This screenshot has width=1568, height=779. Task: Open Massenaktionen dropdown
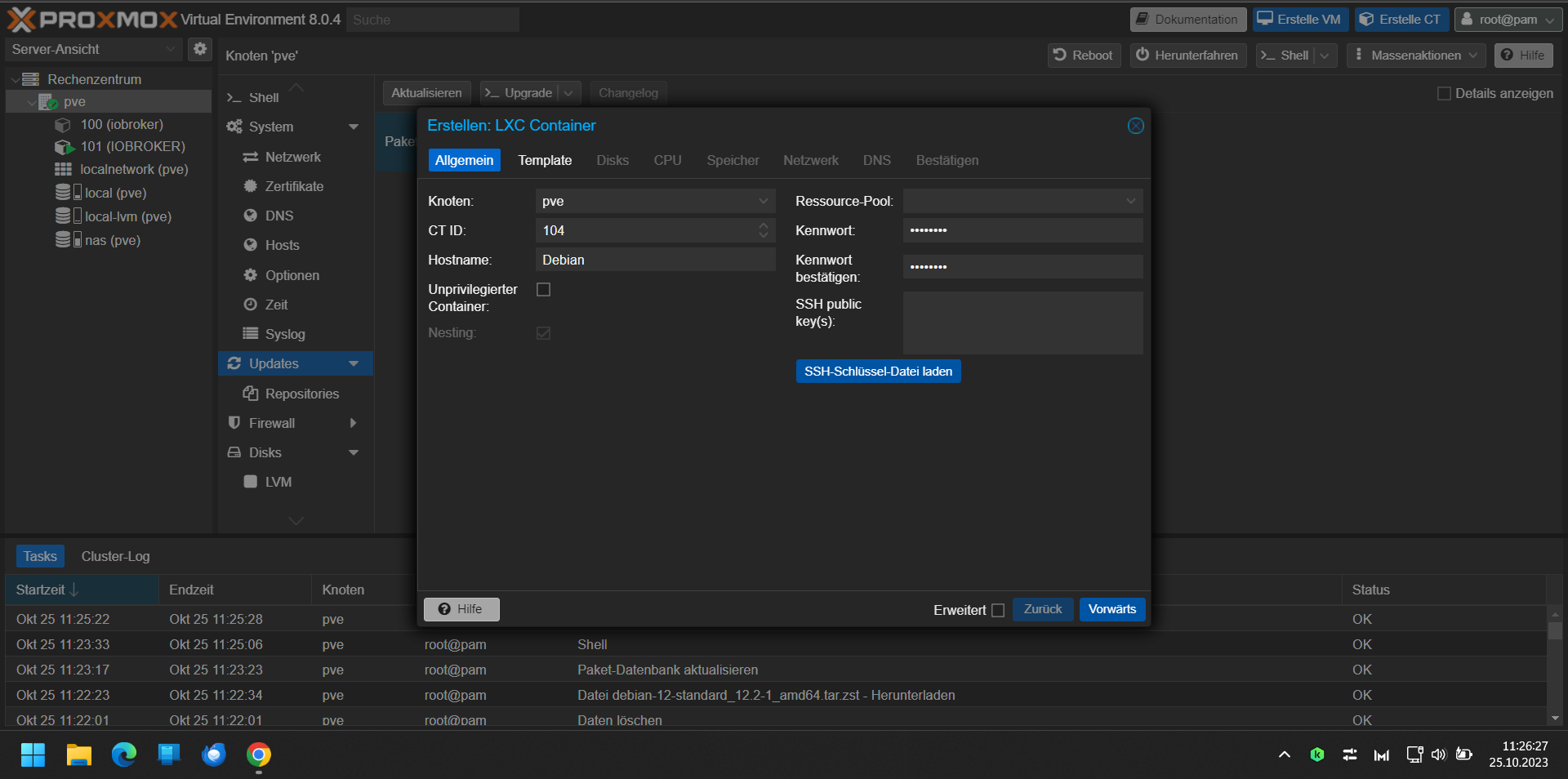coord(1415,56)
